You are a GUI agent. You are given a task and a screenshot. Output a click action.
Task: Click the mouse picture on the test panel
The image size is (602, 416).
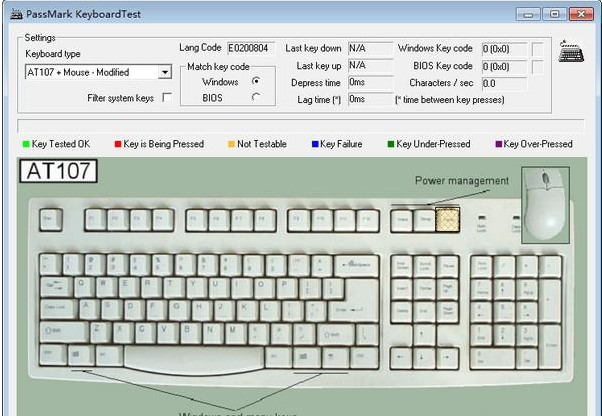545,205
